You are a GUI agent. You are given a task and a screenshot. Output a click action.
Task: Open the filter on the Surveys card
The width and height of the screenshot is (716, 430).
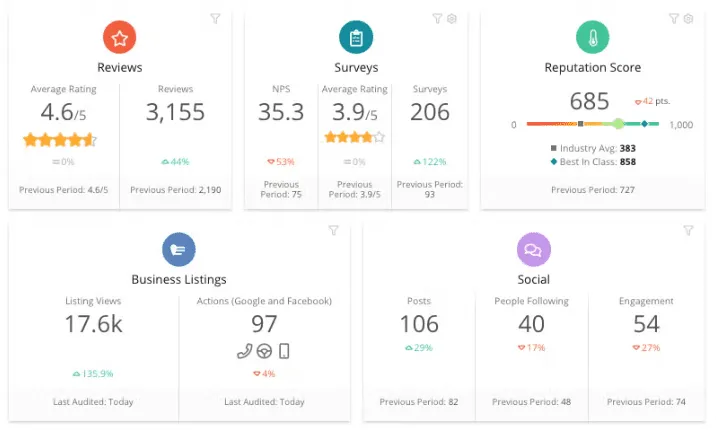[437, 18]
